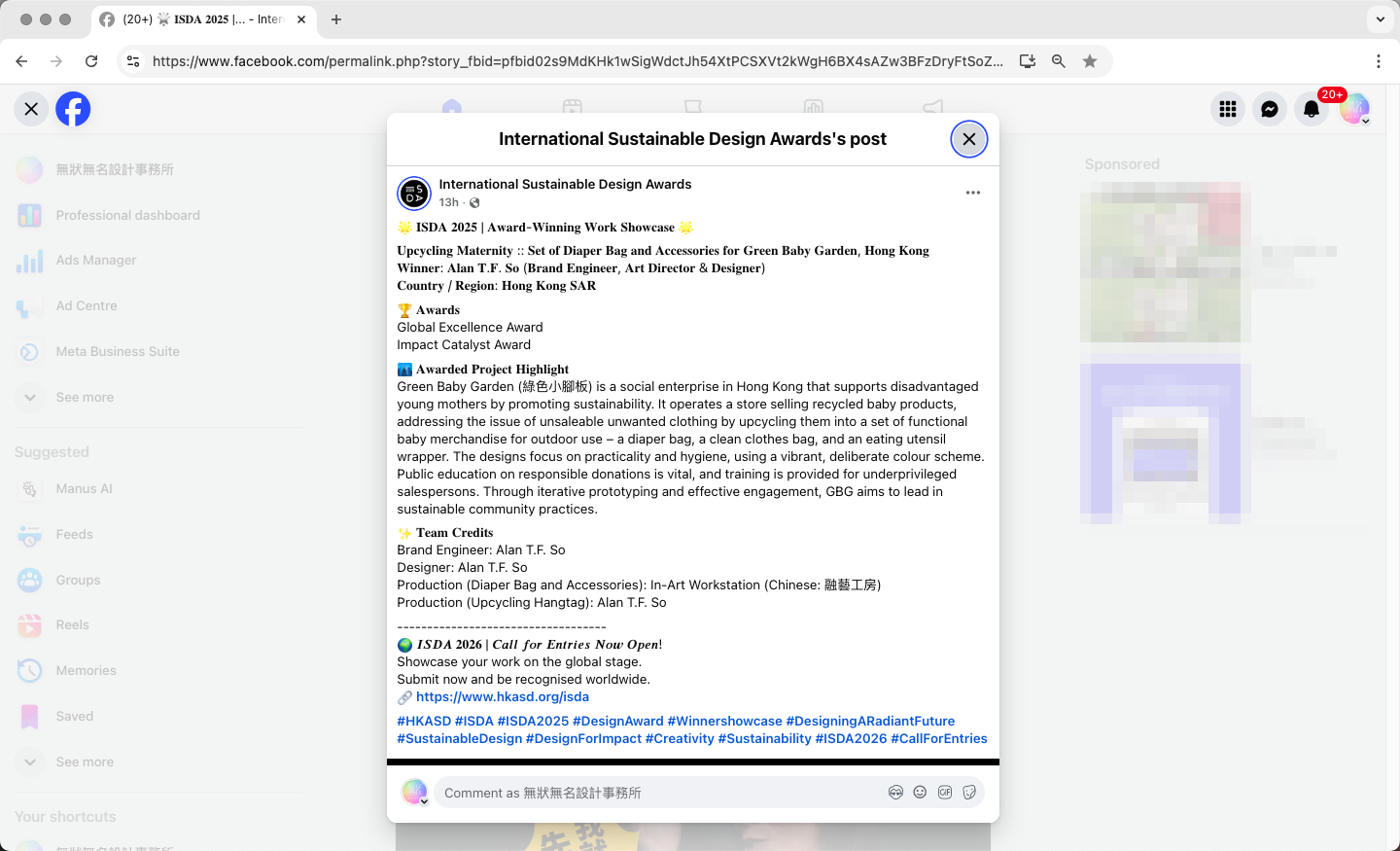Open Memories in sidebar

coord(157,670)
